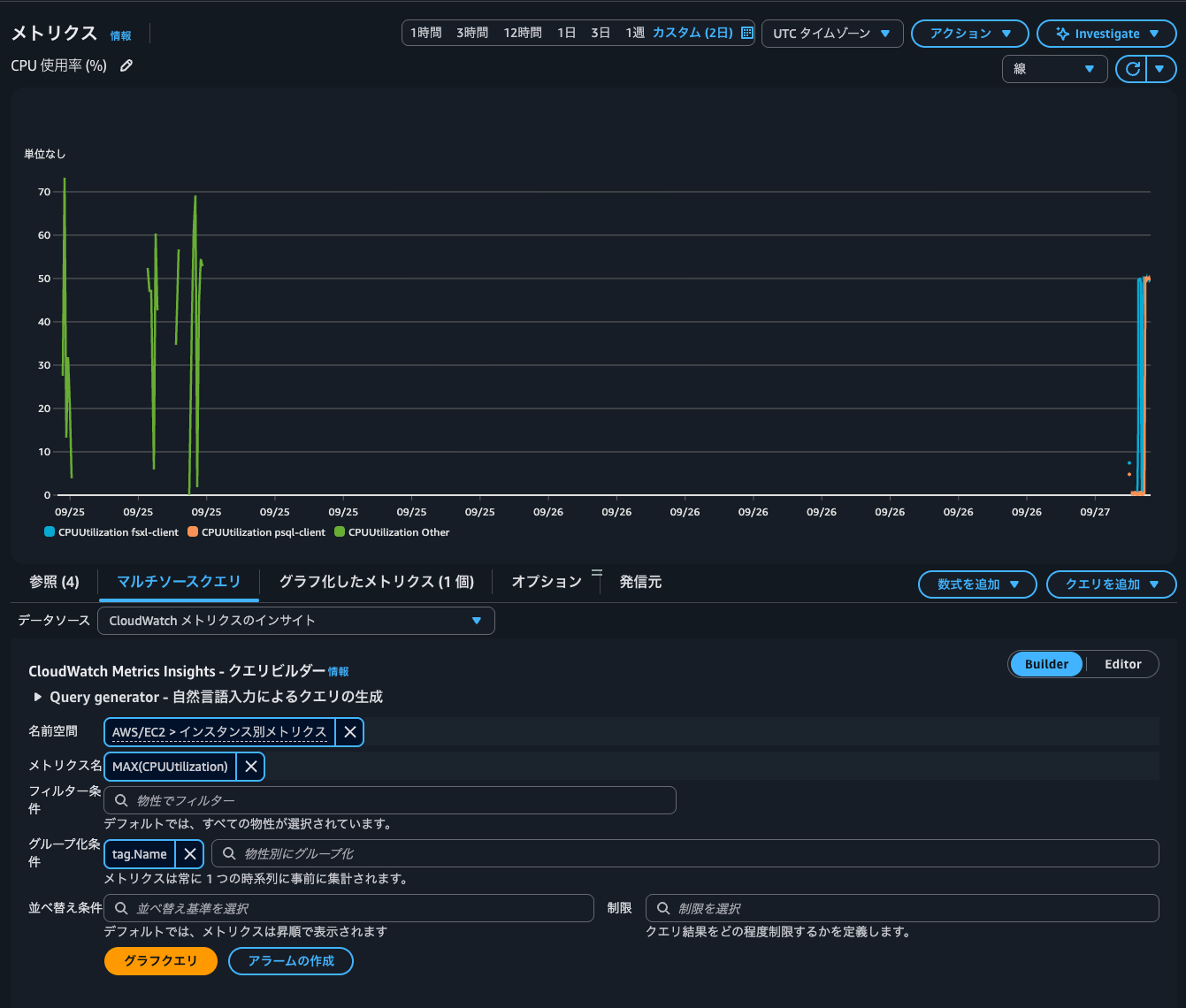Open the 数式を追加 dropdown
1186x1008 pixels.
point(977,584)
